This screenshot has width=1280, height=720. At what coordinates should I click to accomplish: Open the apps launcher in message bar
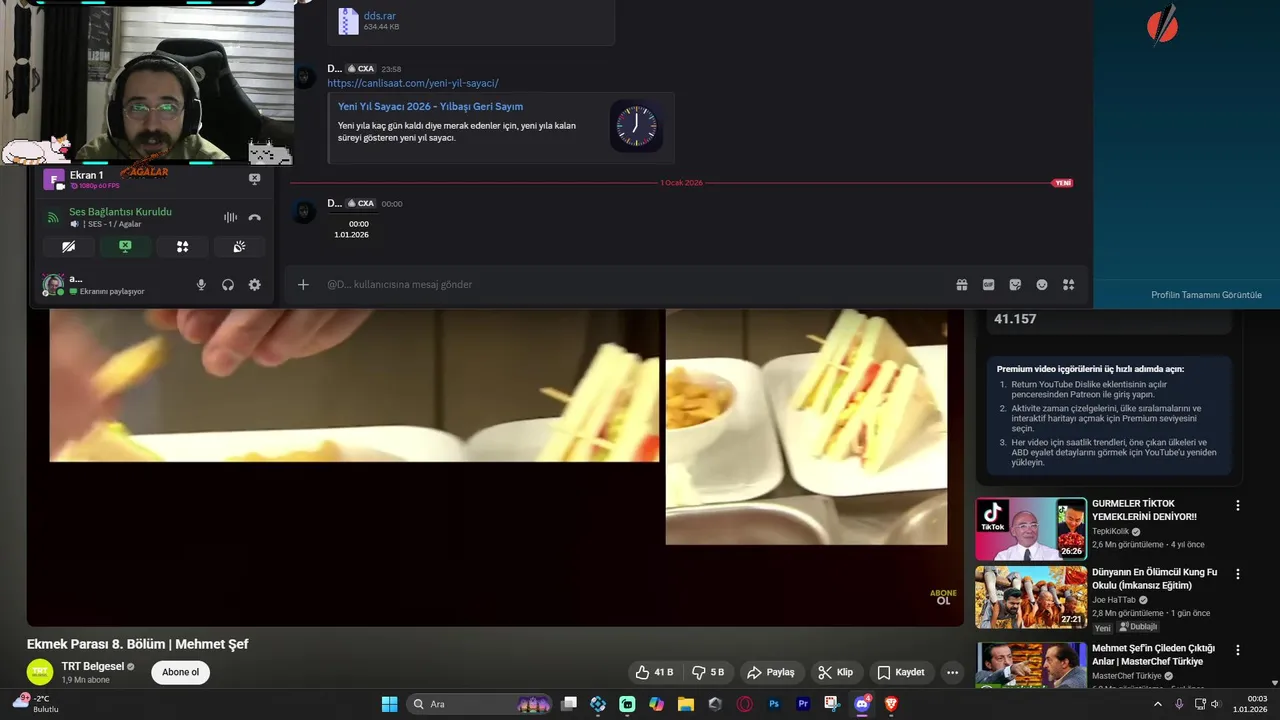(x=1068, y=285)
